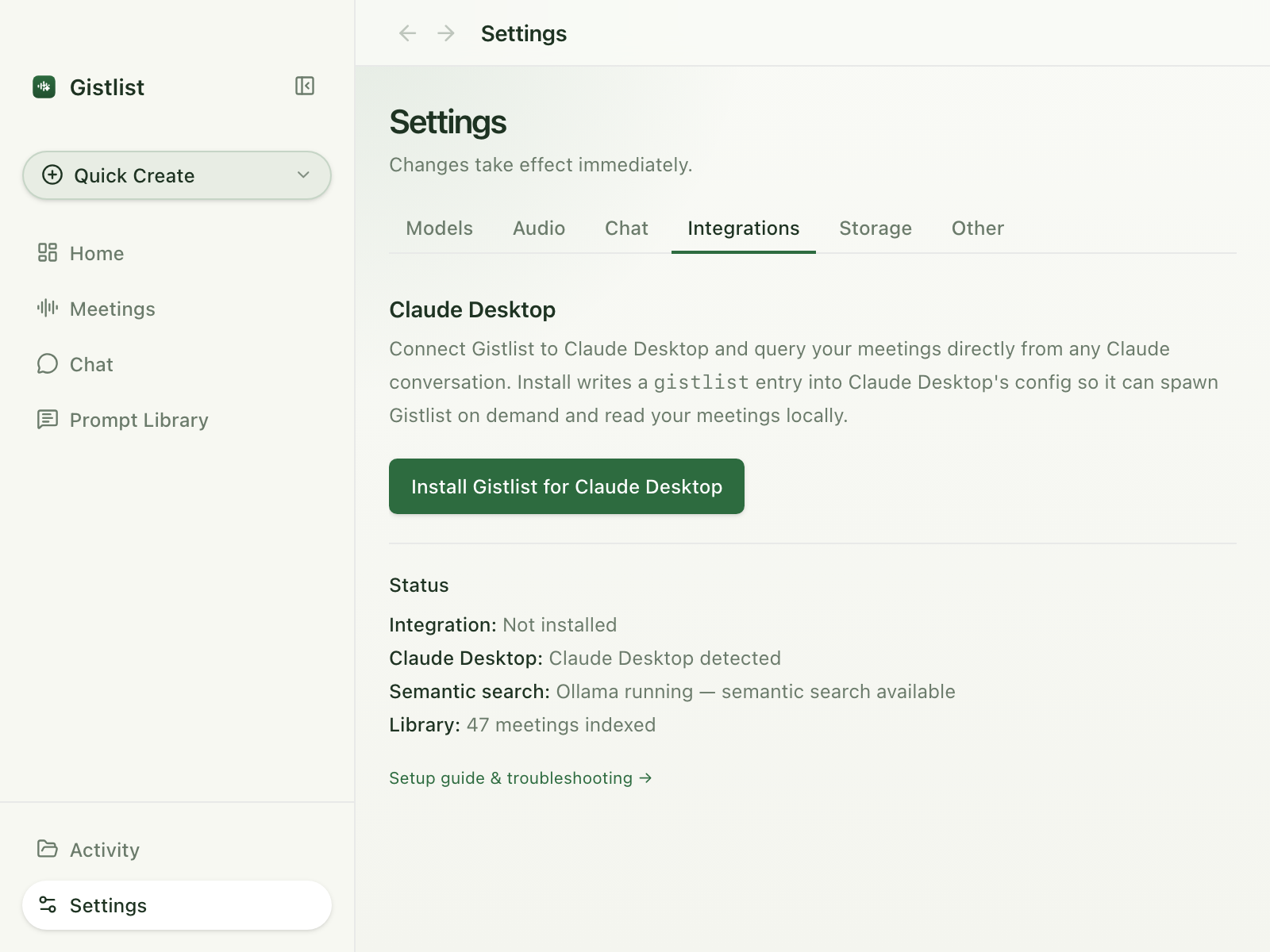
Task: Go forward with the right arrow
Action: coord(446,33)
